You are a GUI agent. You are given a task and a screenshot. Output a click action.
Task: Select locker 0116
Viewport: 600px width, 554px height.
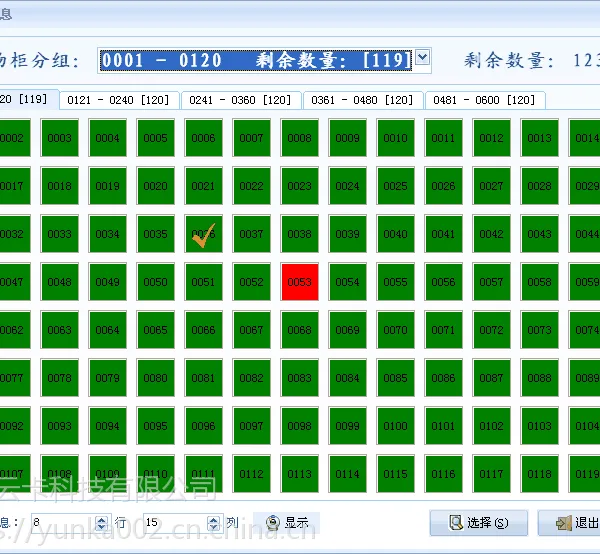coord(443,474)
